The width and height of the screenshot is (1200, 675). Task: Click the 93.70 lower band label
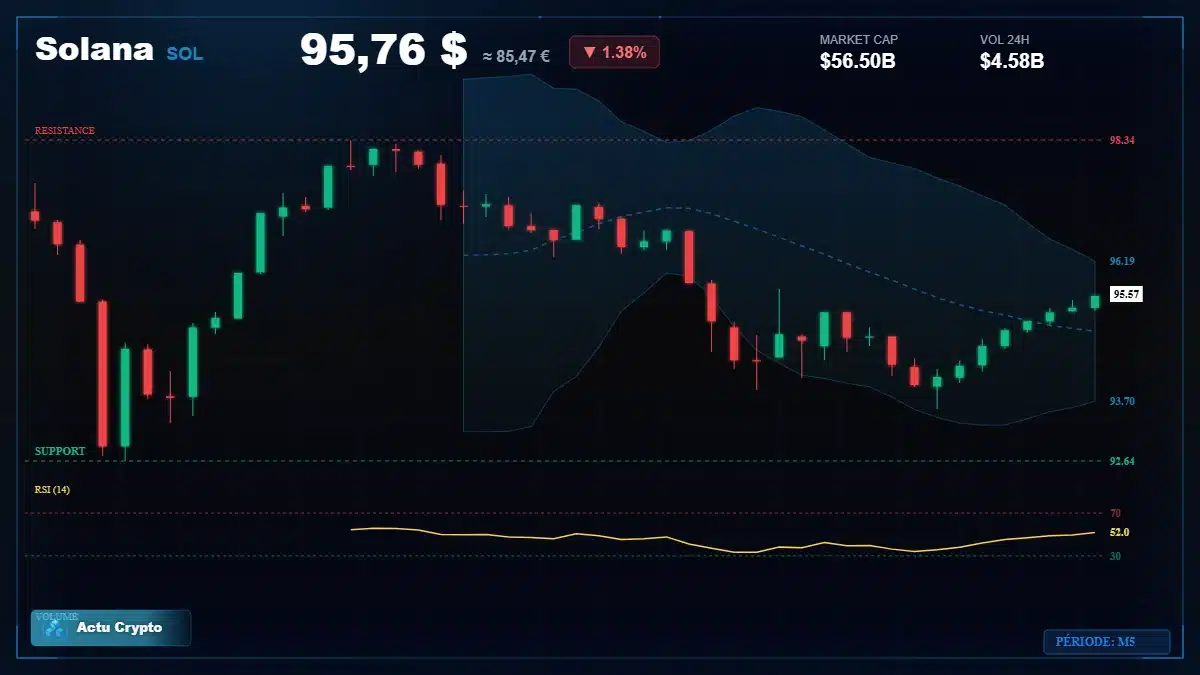[x=1122, y=401]
